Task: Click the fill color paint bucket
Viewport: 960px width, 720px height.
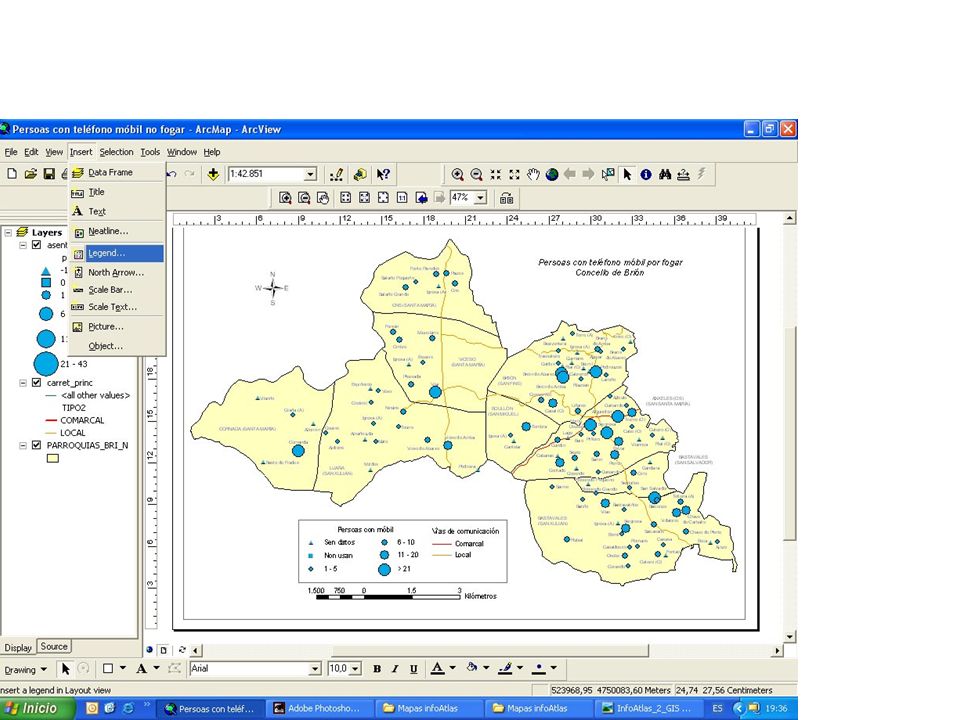Action: [x=472, y=668]
